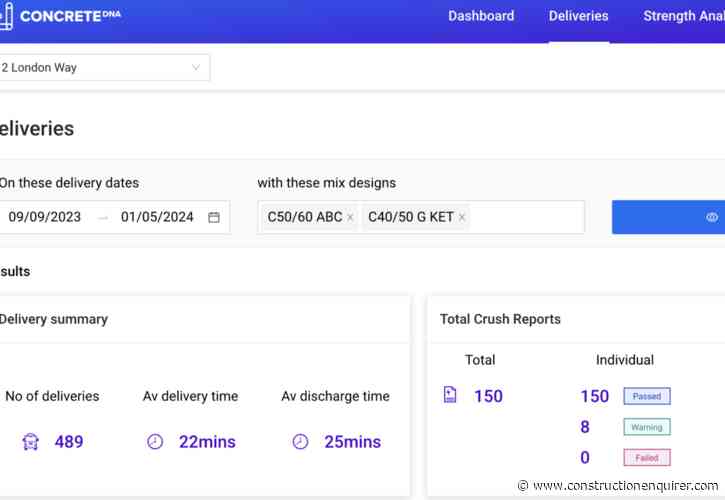Open the calendar date picker icon
This screenshot has width=725, height=500.
click(214, 217)
